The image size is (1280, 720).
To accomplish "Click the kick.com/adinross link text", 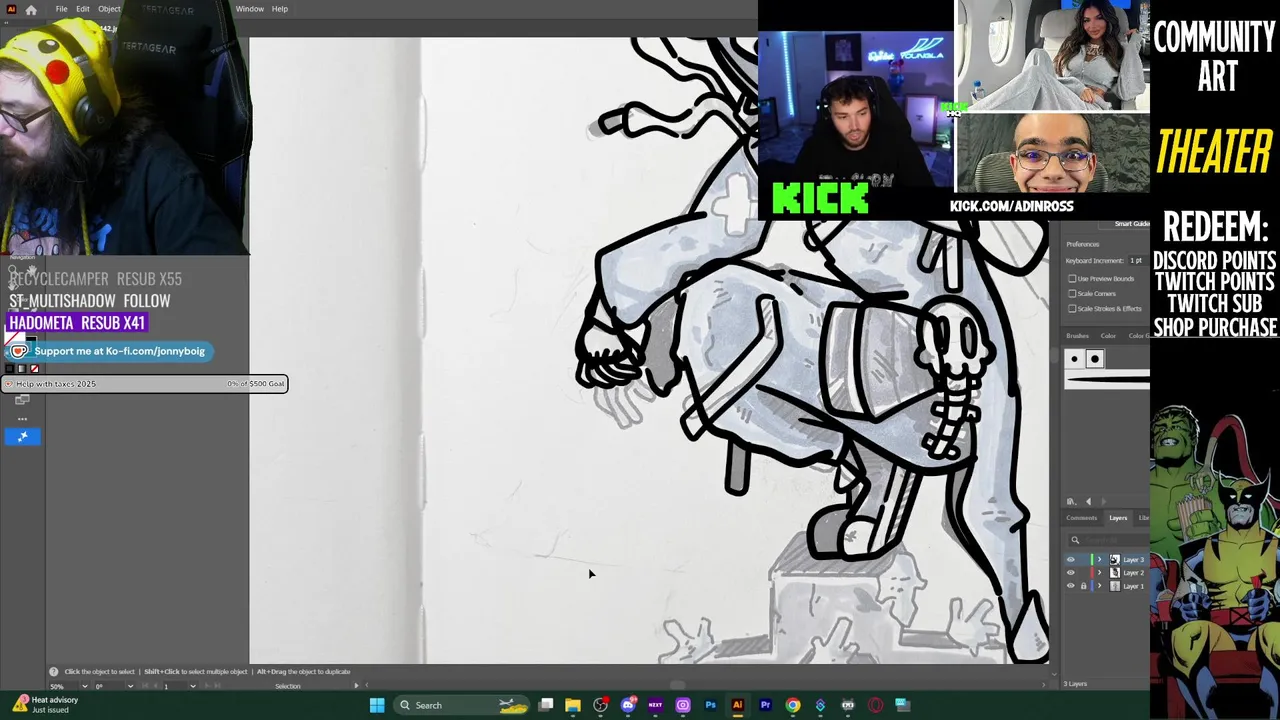I will 1011,206.
